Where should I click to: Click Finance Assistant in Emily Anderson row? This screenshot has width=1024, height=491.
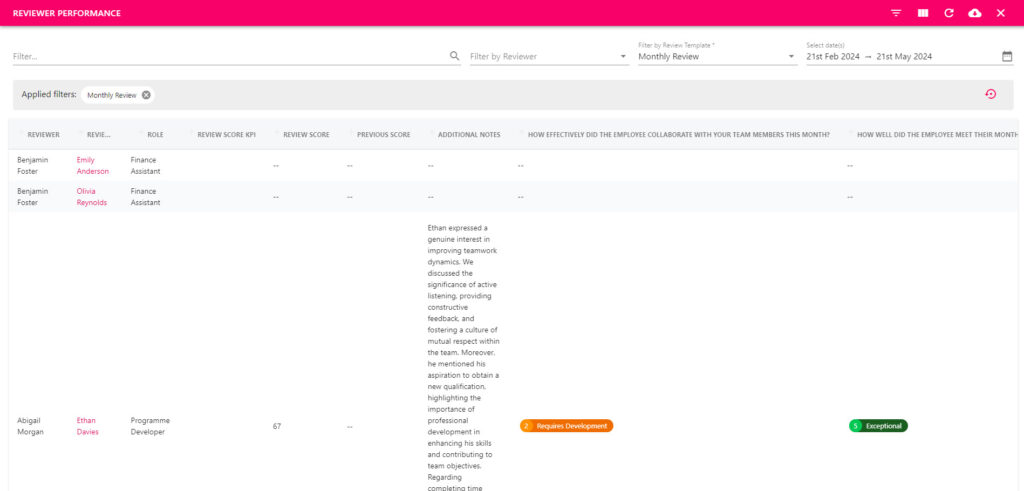pyautogui.click(x=146, y=165)
